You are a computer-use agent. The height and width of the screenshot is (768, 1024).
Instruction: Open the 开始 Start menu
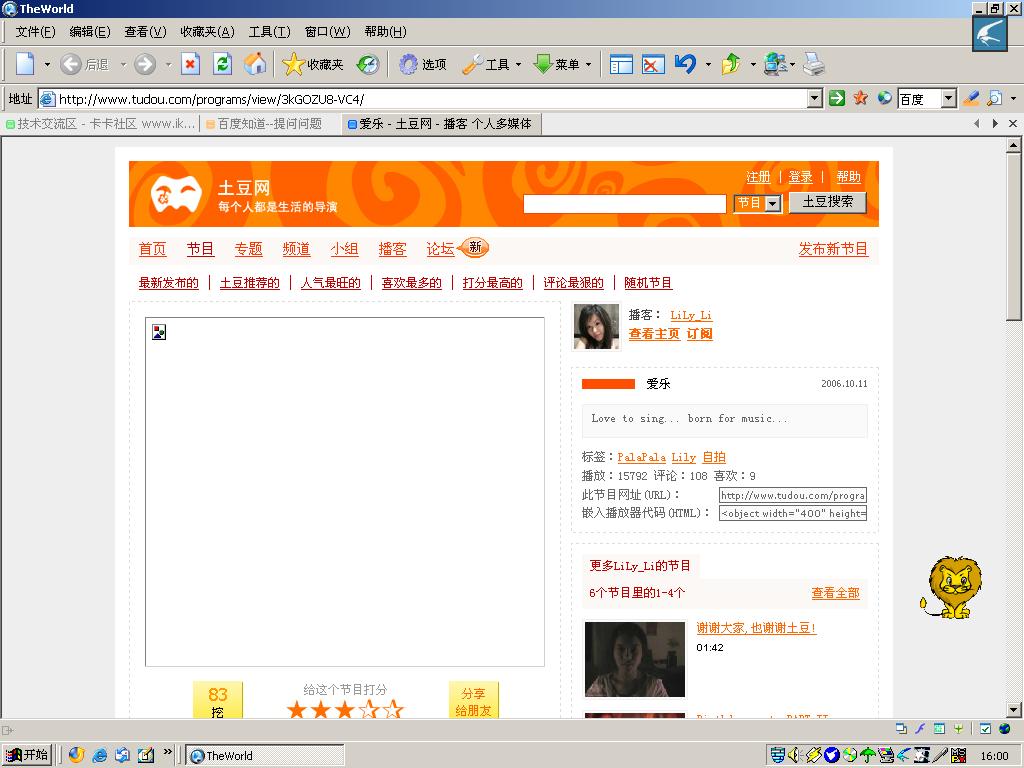tap(27, 755)
